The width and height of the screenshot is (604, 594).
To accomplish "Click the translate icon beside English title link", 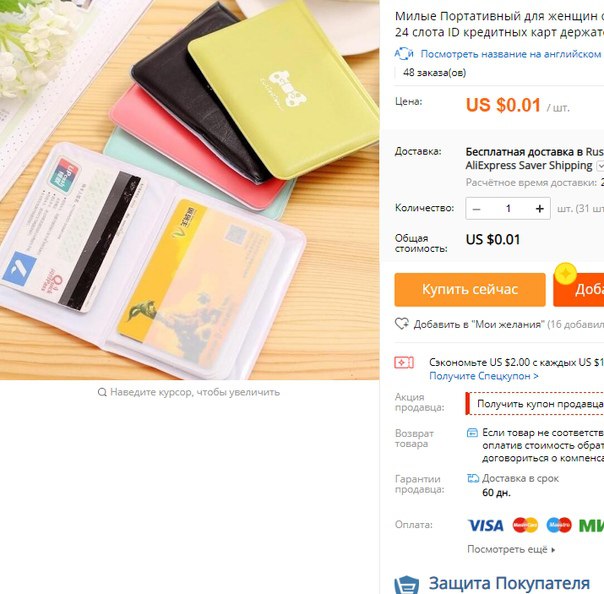I will tap(404, 54).
